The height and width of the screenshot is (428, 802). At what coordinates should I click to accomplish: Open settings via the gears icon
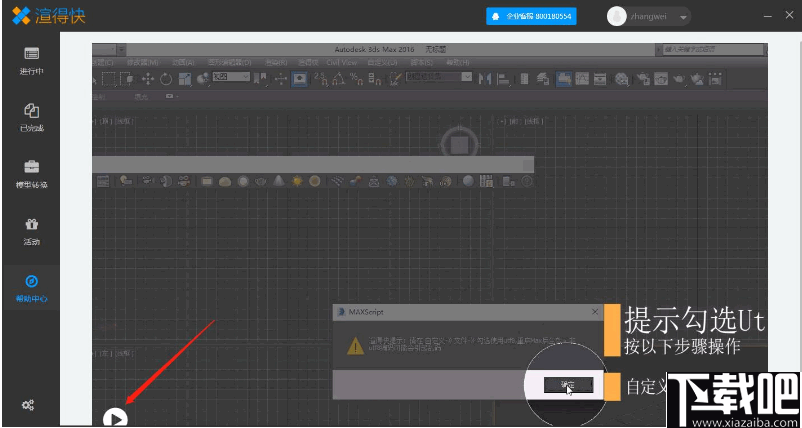28,404
